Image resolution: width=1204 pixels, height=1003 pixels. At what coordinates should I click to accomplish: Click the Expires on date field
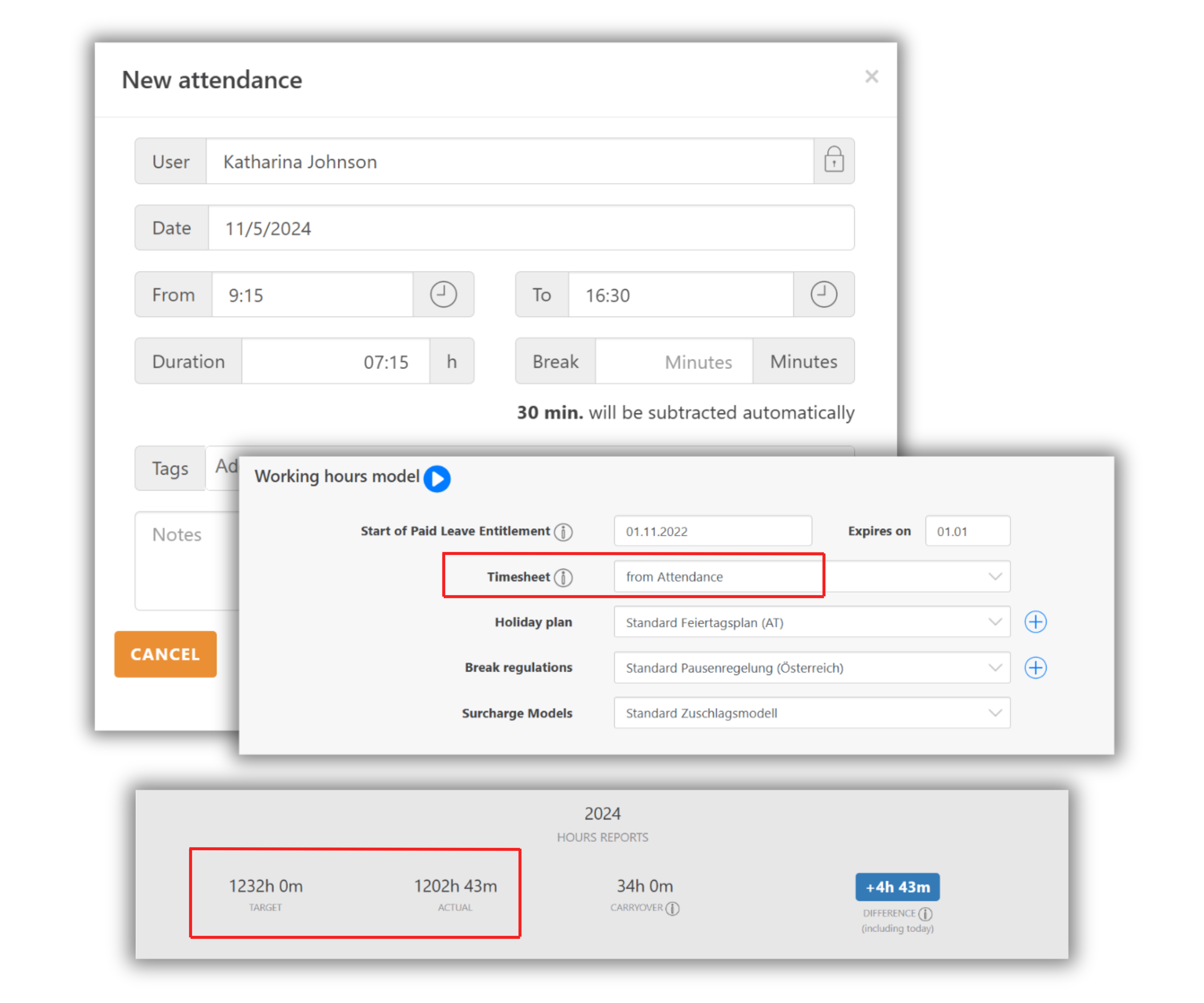(x=967, y=531)
